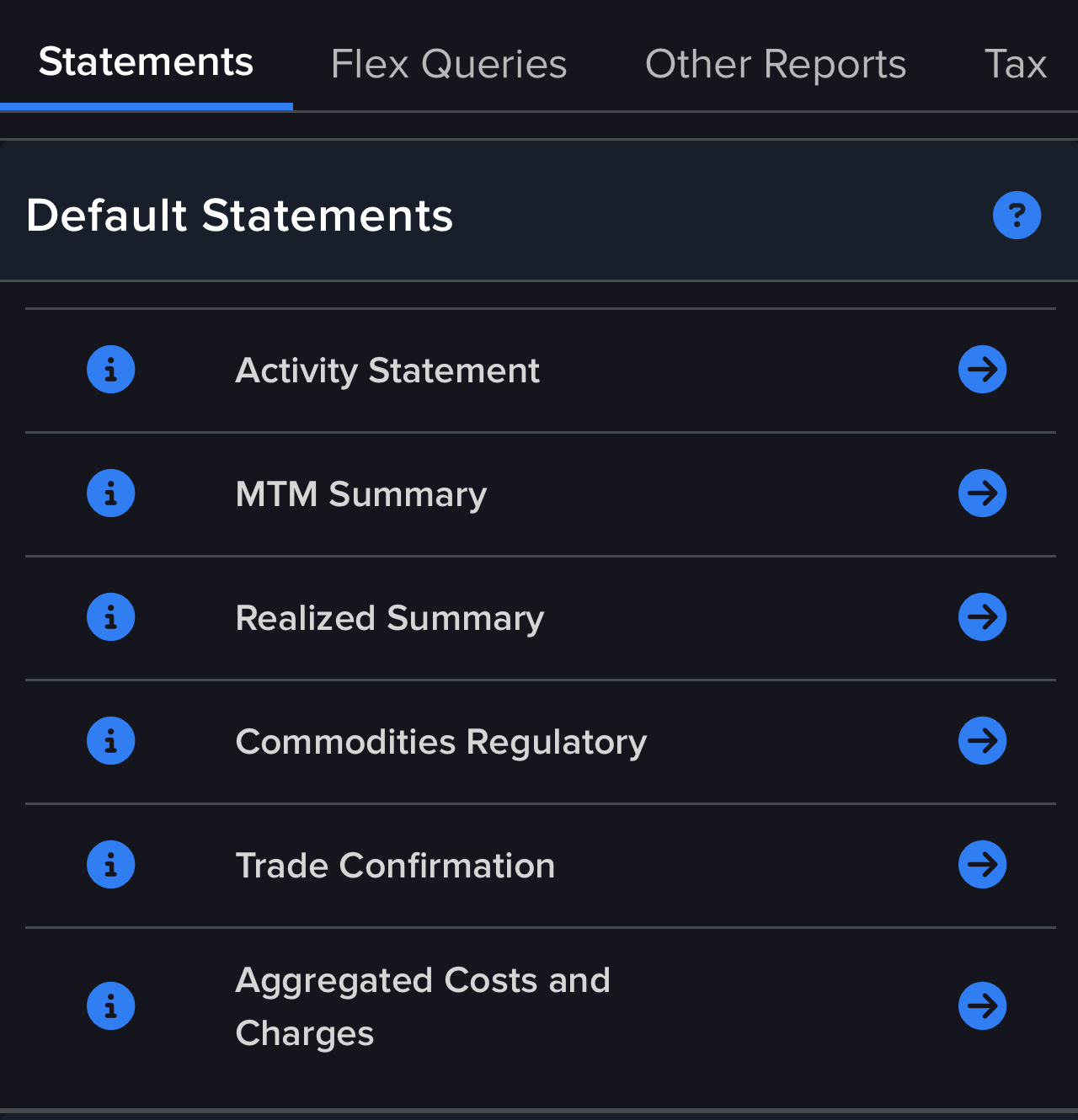Select the Tax tab
1078x1120 pixels.
point(1016,64)
